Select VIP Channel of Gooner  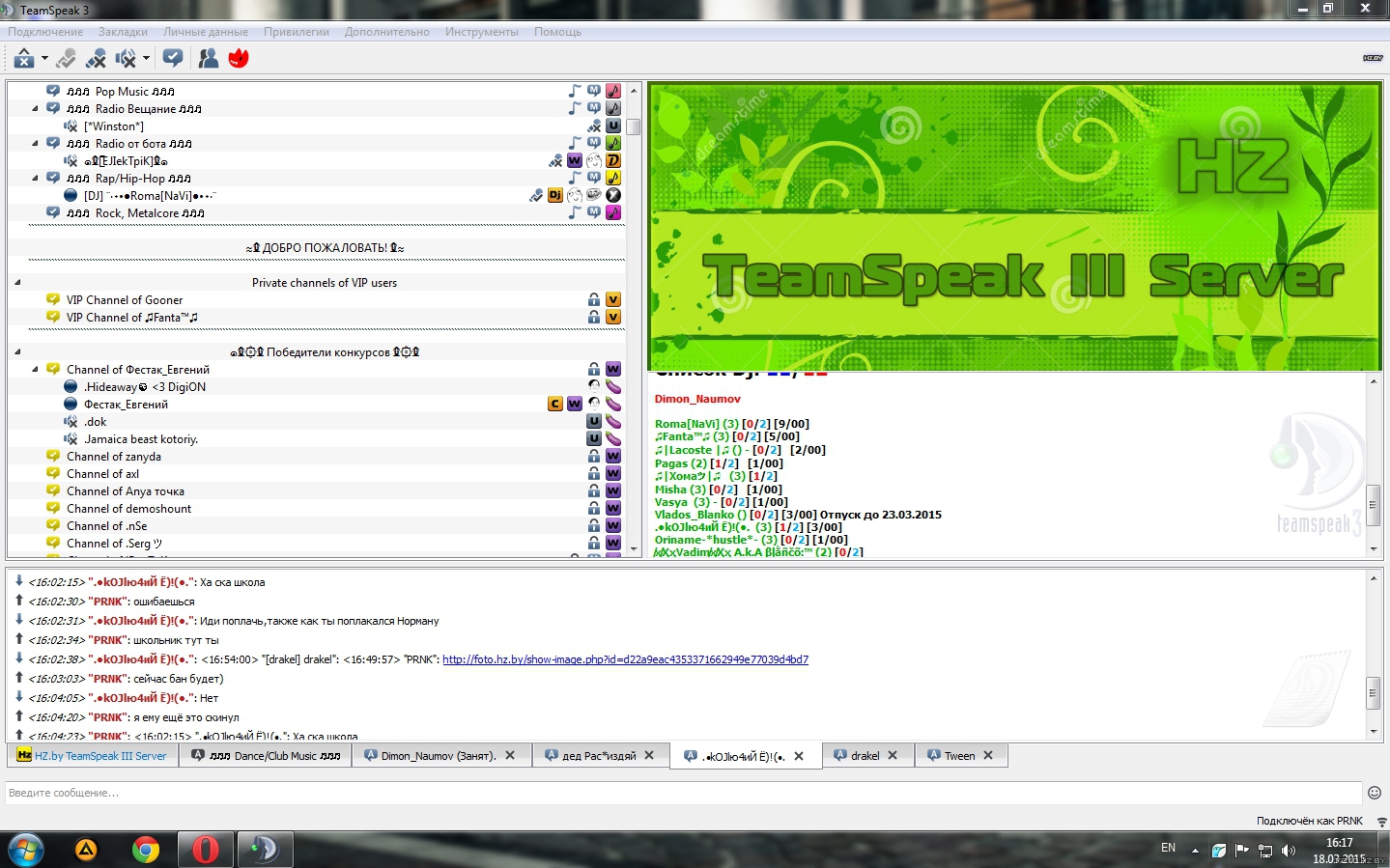125,300
